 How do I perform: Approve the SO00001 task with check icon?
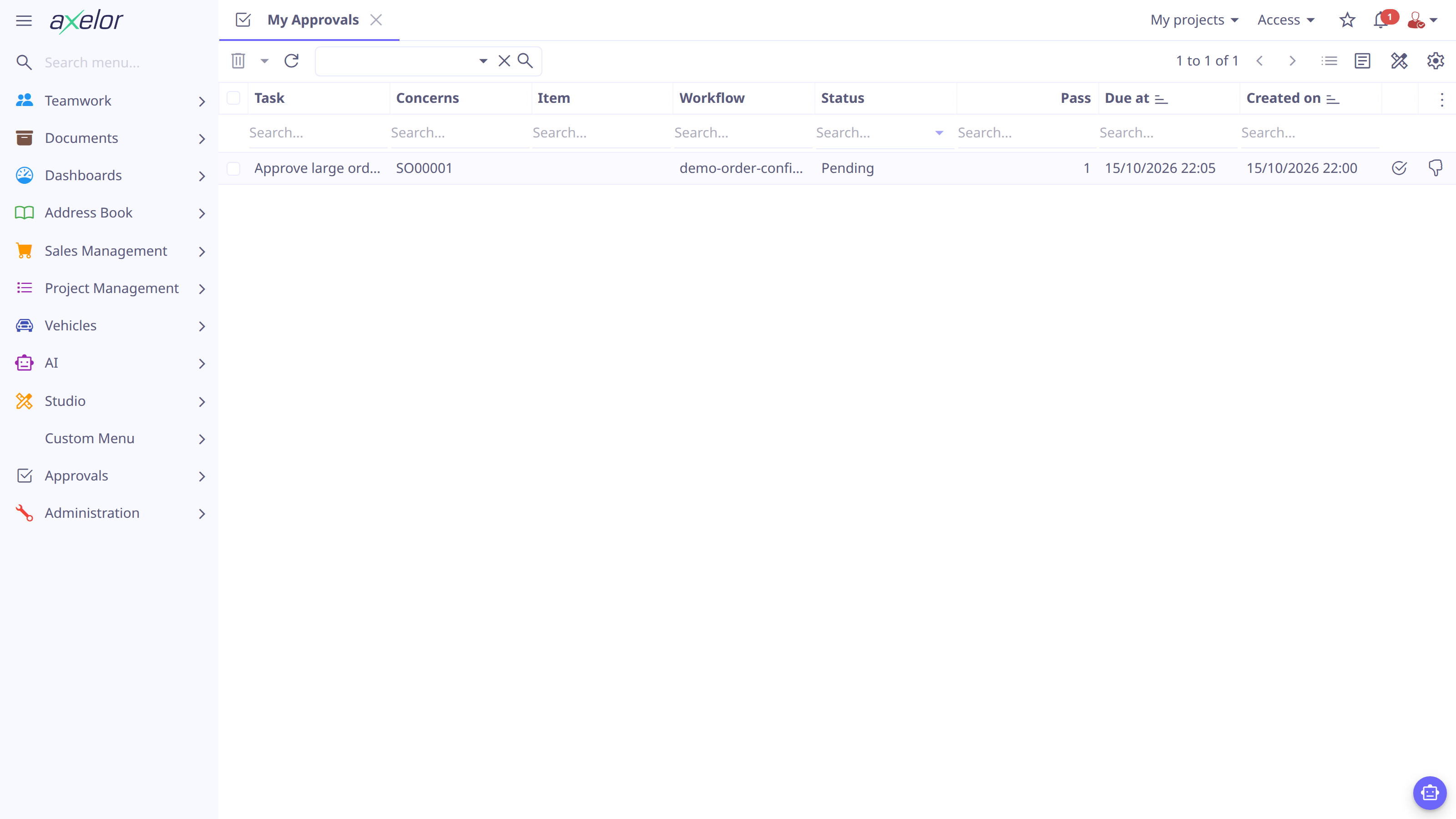tap(1399, 168)
